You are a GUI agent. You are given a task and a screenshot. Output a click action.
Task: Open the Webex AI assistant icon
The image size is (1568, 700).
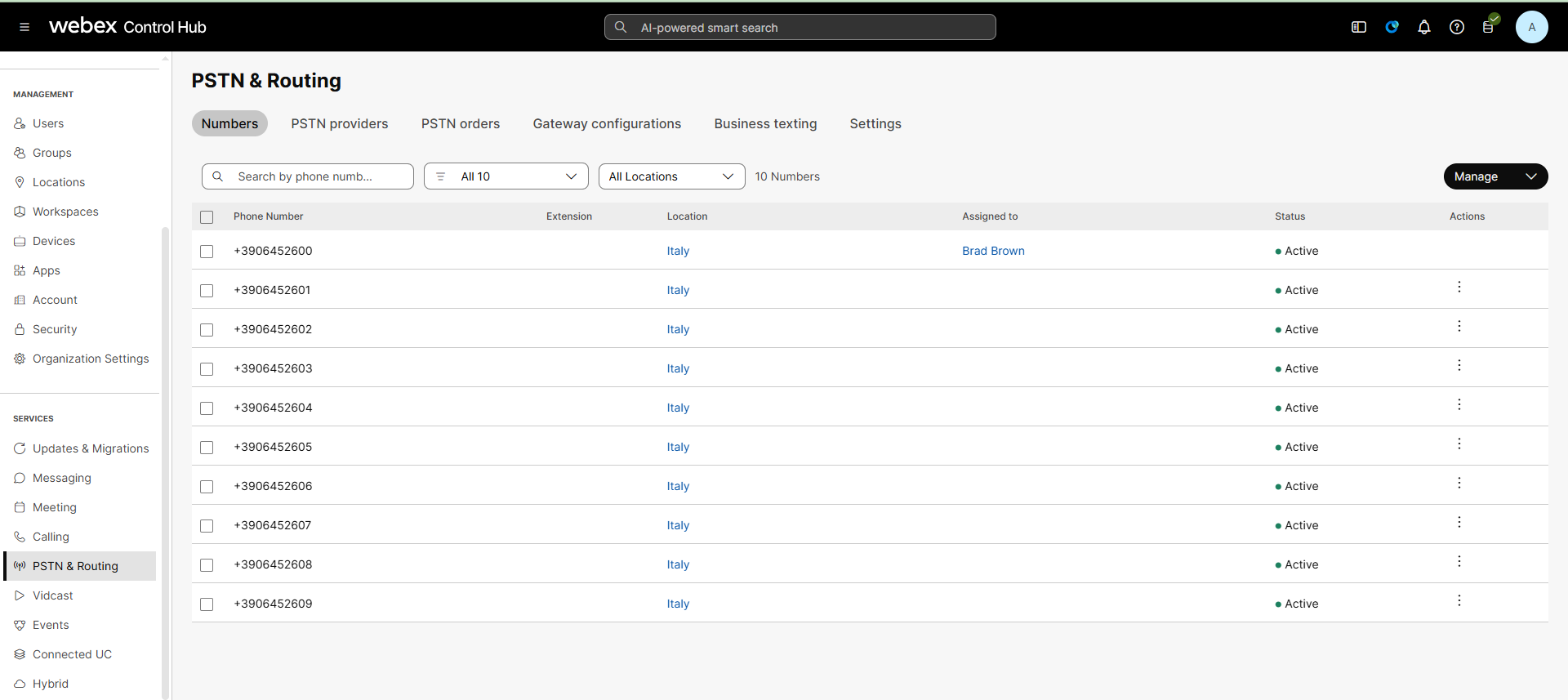point(1392,27)
